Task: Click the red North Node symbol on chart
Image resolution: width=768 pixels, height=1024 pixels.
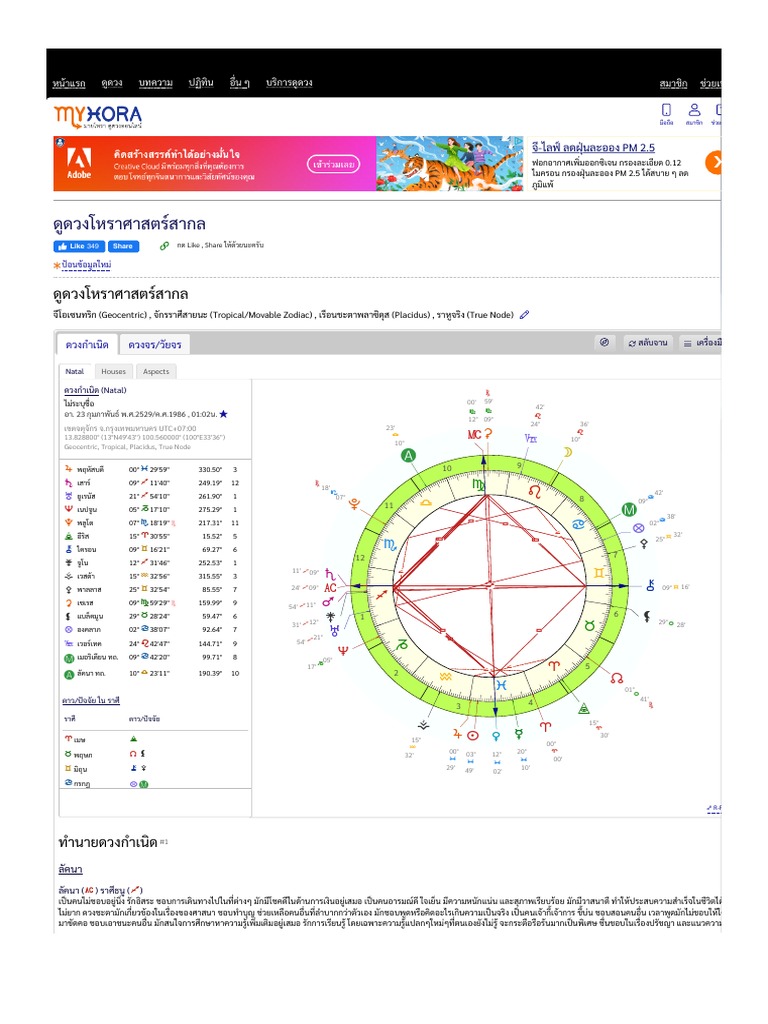Action: click(x=616, y=679)
